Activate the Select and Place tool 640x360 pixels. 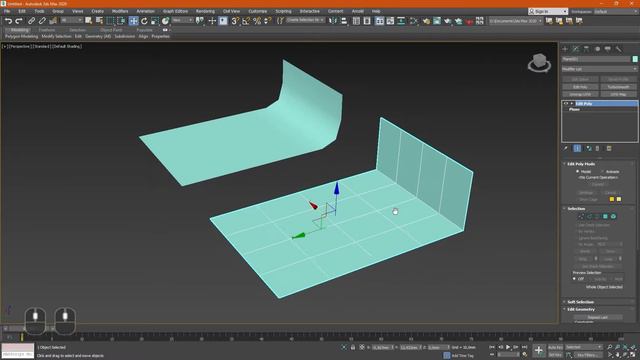pyautogui.click(x=165, y=21)
